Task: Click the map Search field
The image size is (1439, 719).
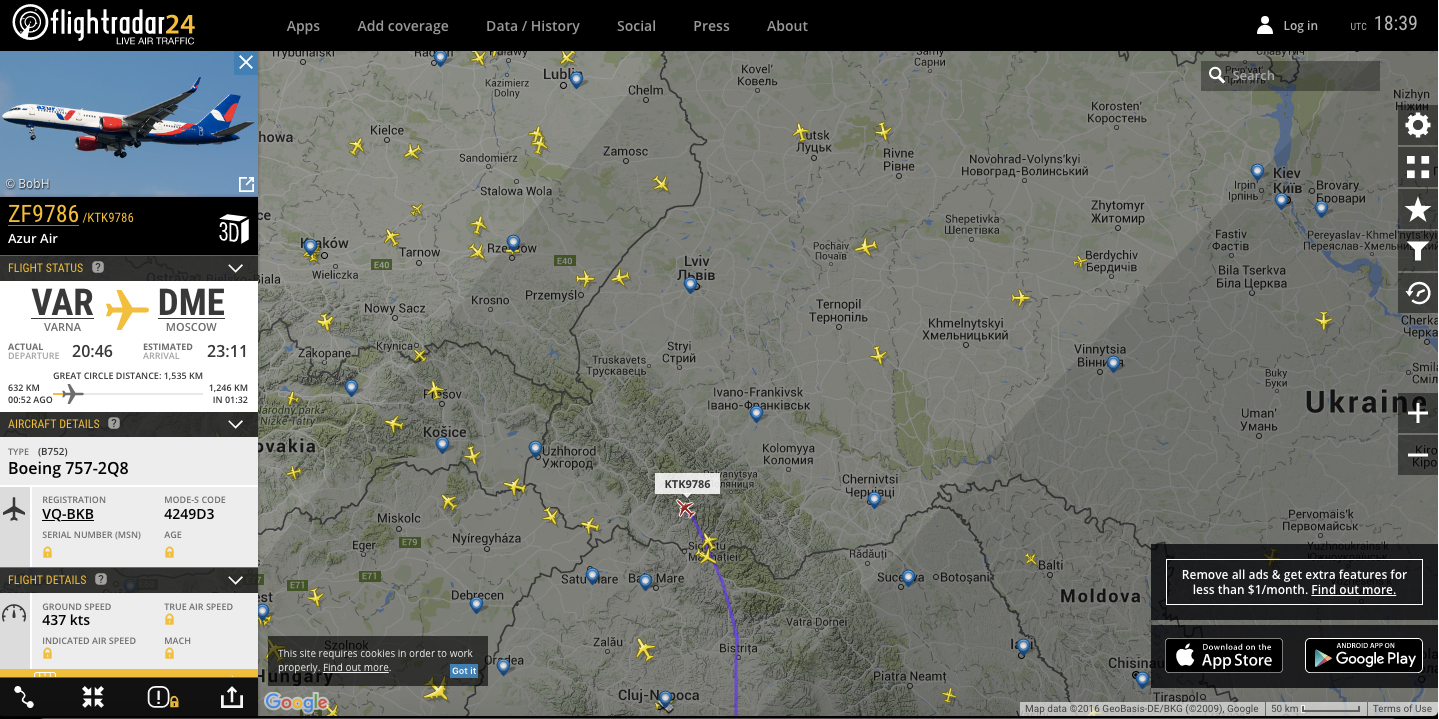Action: [x=1300, y=76]
